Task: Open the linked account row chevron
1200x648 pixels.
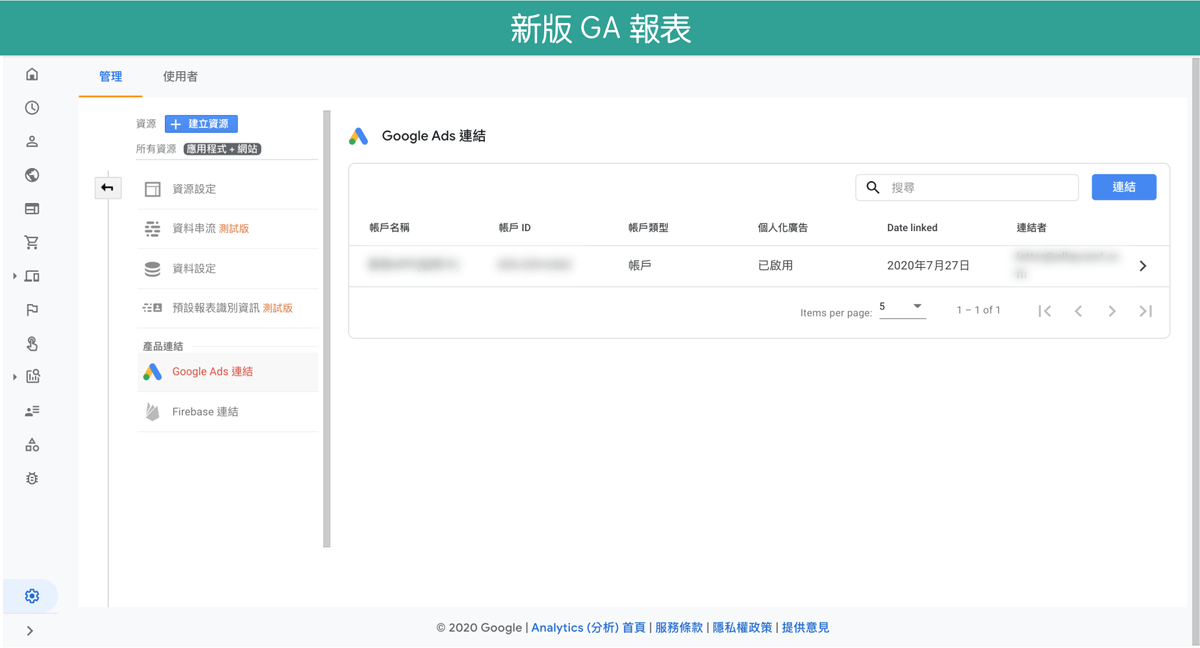Action: [1143, 266]
